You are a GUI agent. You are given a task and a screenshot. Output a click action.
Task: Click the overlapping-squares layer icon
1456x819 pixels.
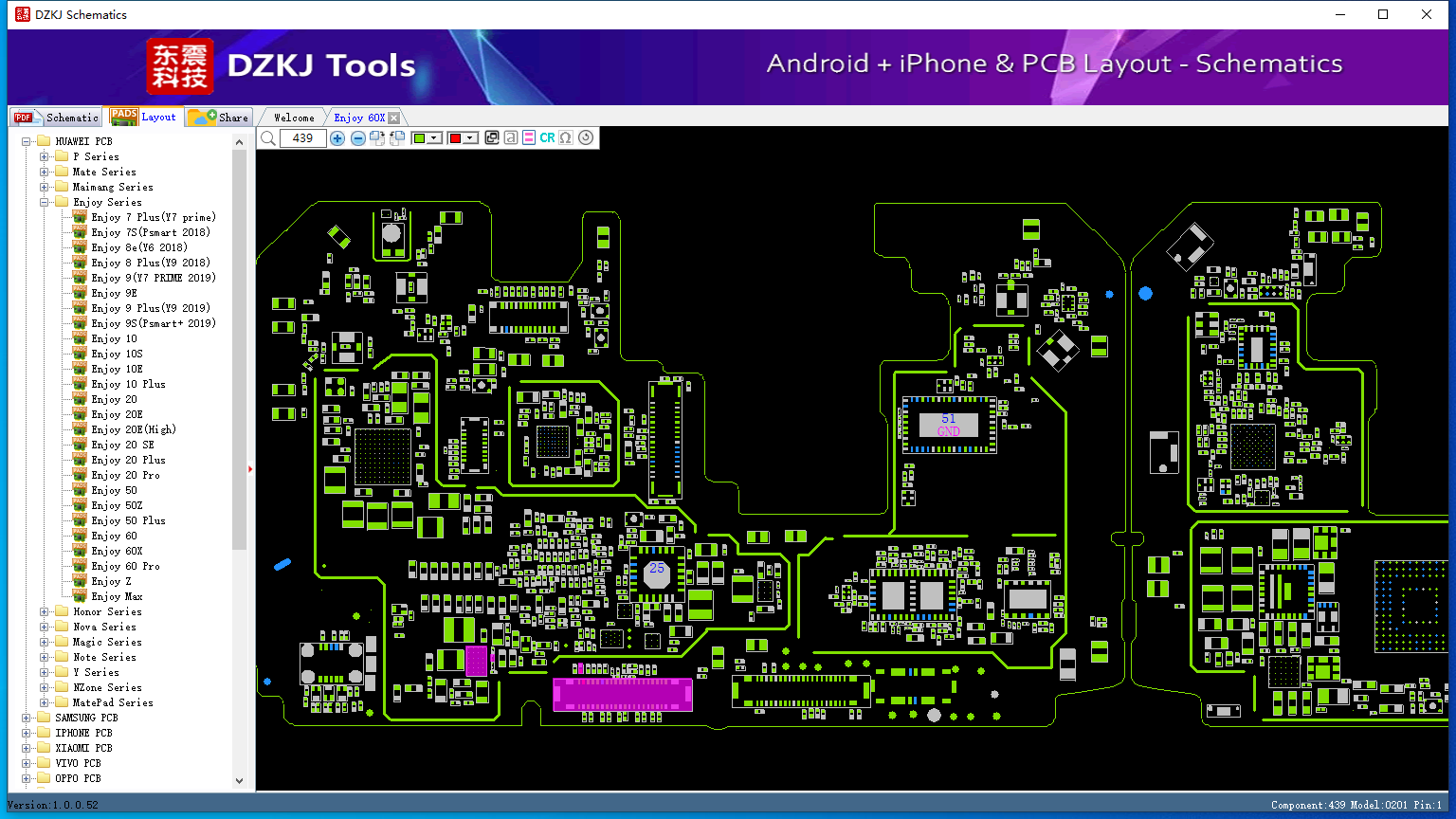[x=492, y=138]
